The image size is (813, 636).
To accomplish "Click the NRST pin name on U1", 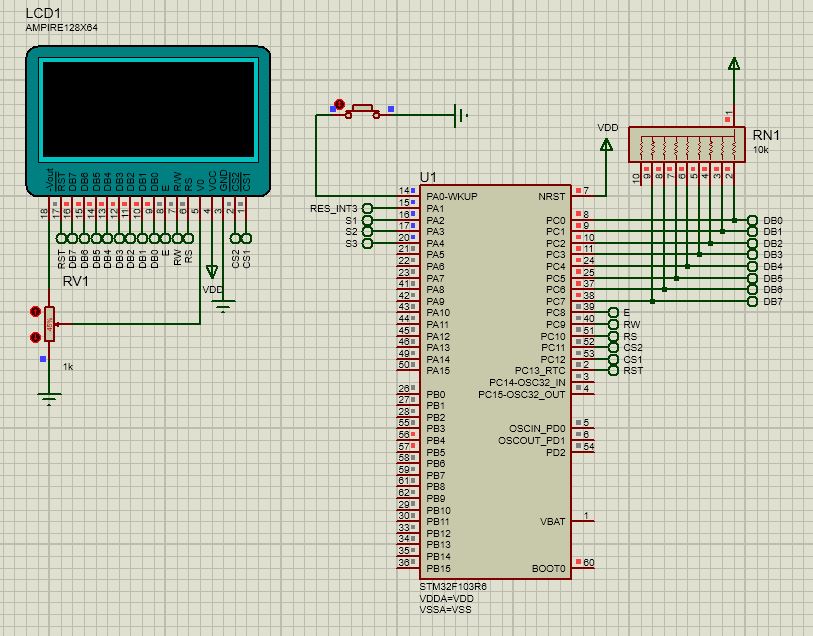I will pyautogui.click(x=551, y=197).
